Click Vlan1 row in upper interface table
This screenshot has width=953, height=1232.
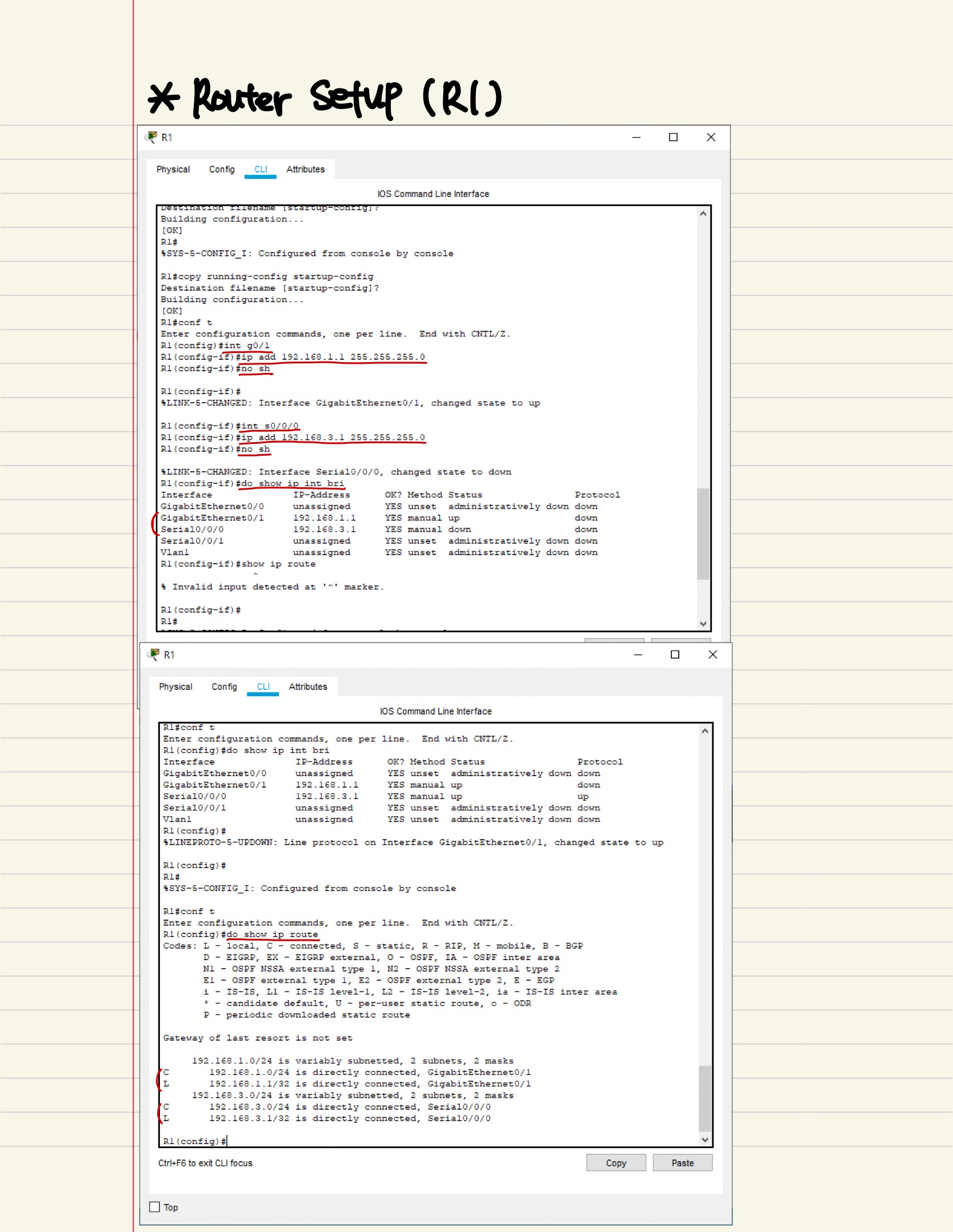click(x=379, y=552)
